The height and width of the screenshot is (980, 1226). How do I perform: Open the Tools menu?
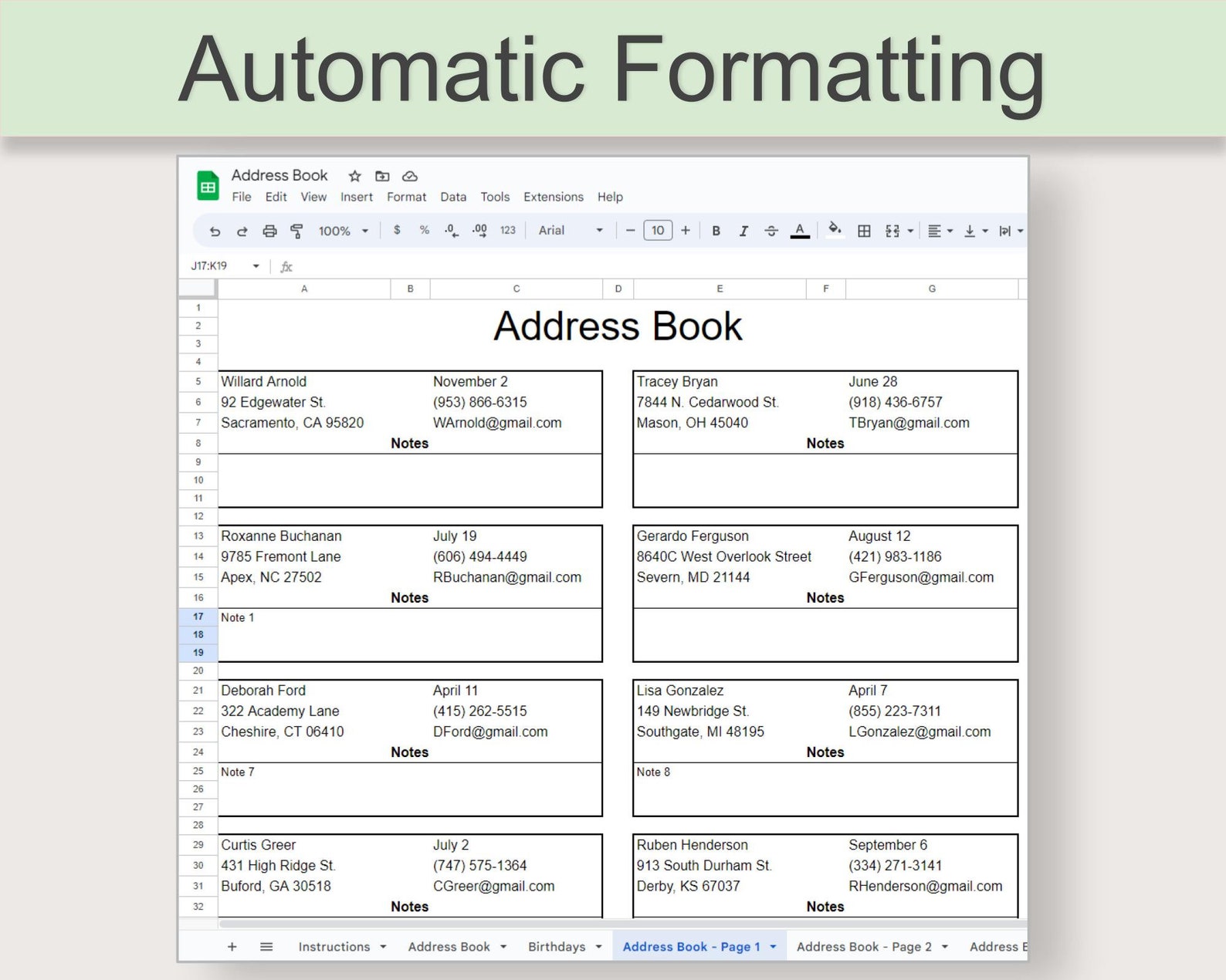point(495,197)
